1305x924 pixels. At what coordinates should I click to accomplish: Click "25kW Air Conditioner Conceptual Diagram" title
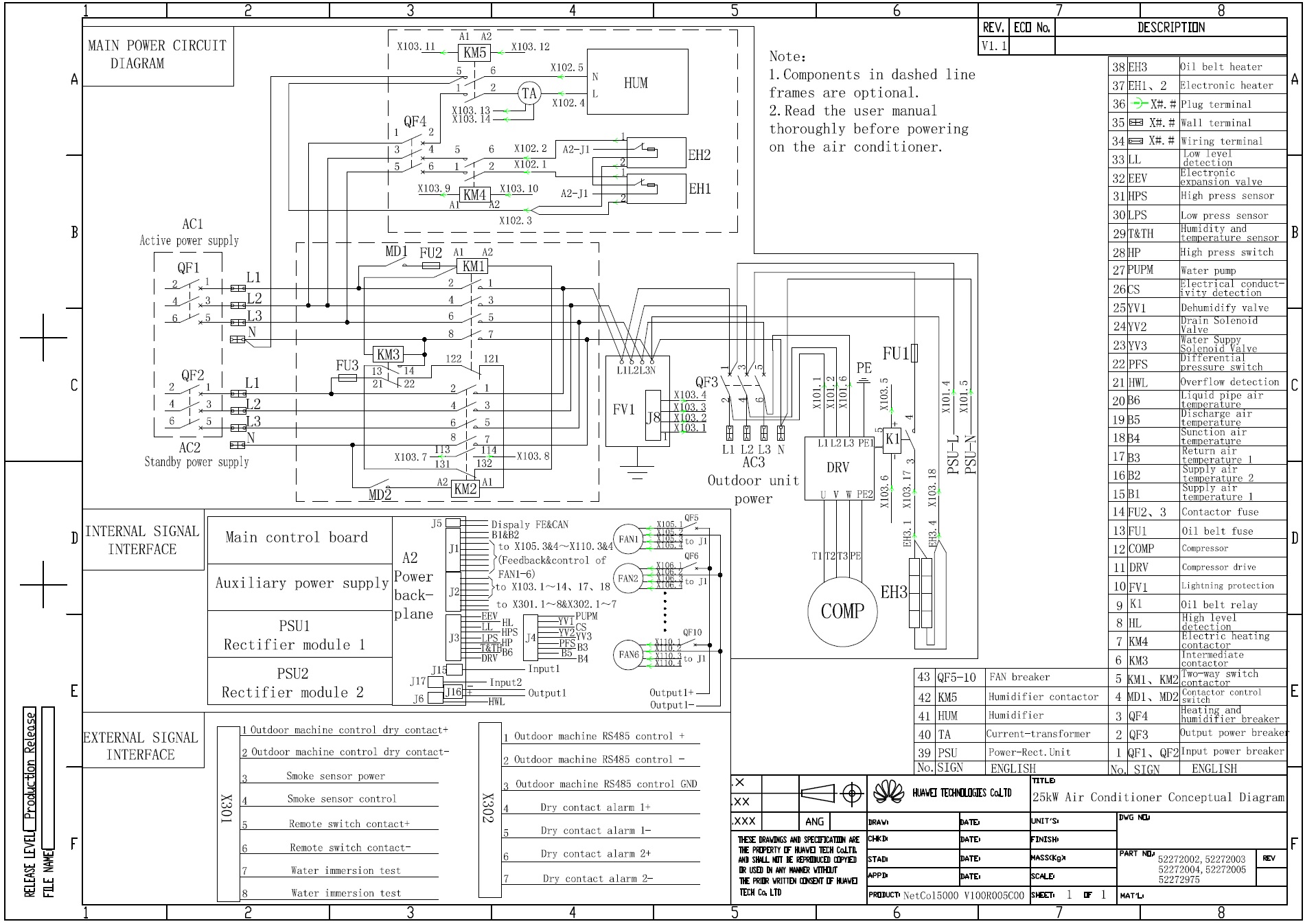point(1158,797)
